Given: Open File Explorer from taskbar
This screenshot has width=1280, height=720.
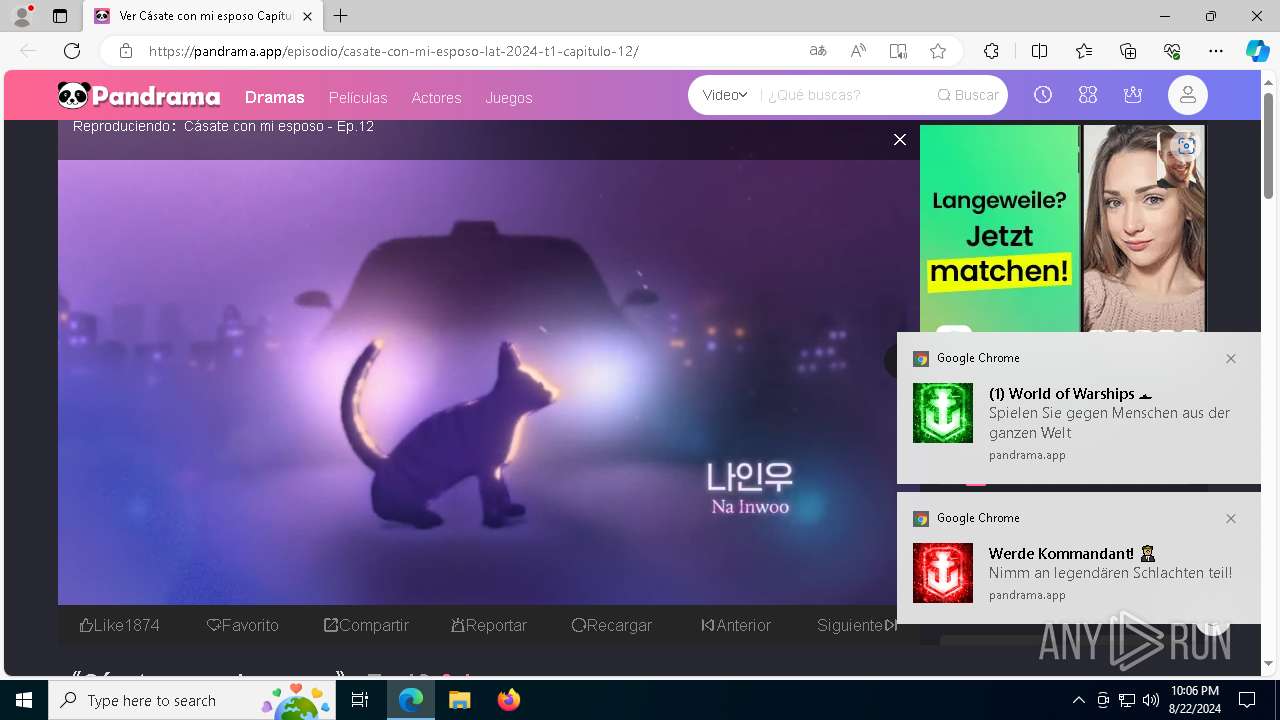Looking at the screenshot, I should 459,700.
